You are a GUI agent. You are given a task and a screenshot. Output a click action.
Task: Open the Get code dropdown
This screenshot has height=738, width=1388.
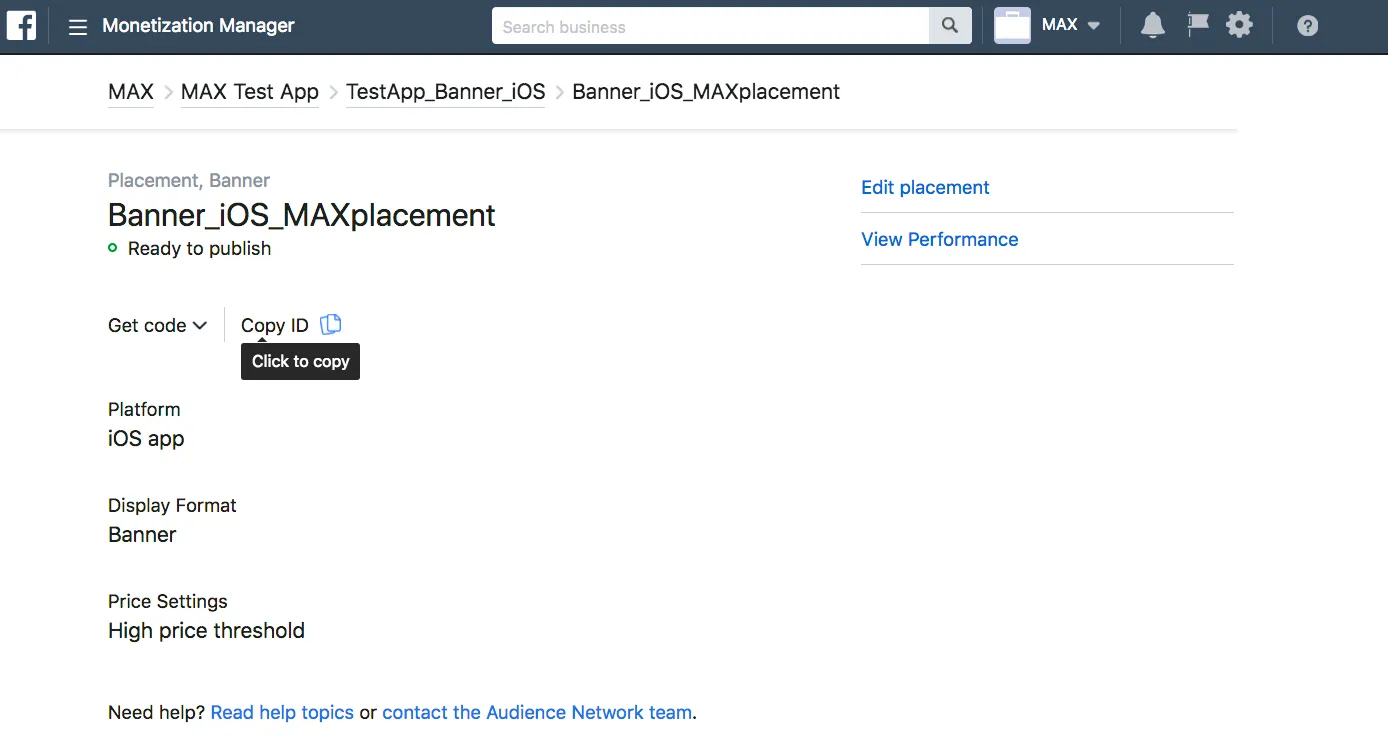(157, 325)
